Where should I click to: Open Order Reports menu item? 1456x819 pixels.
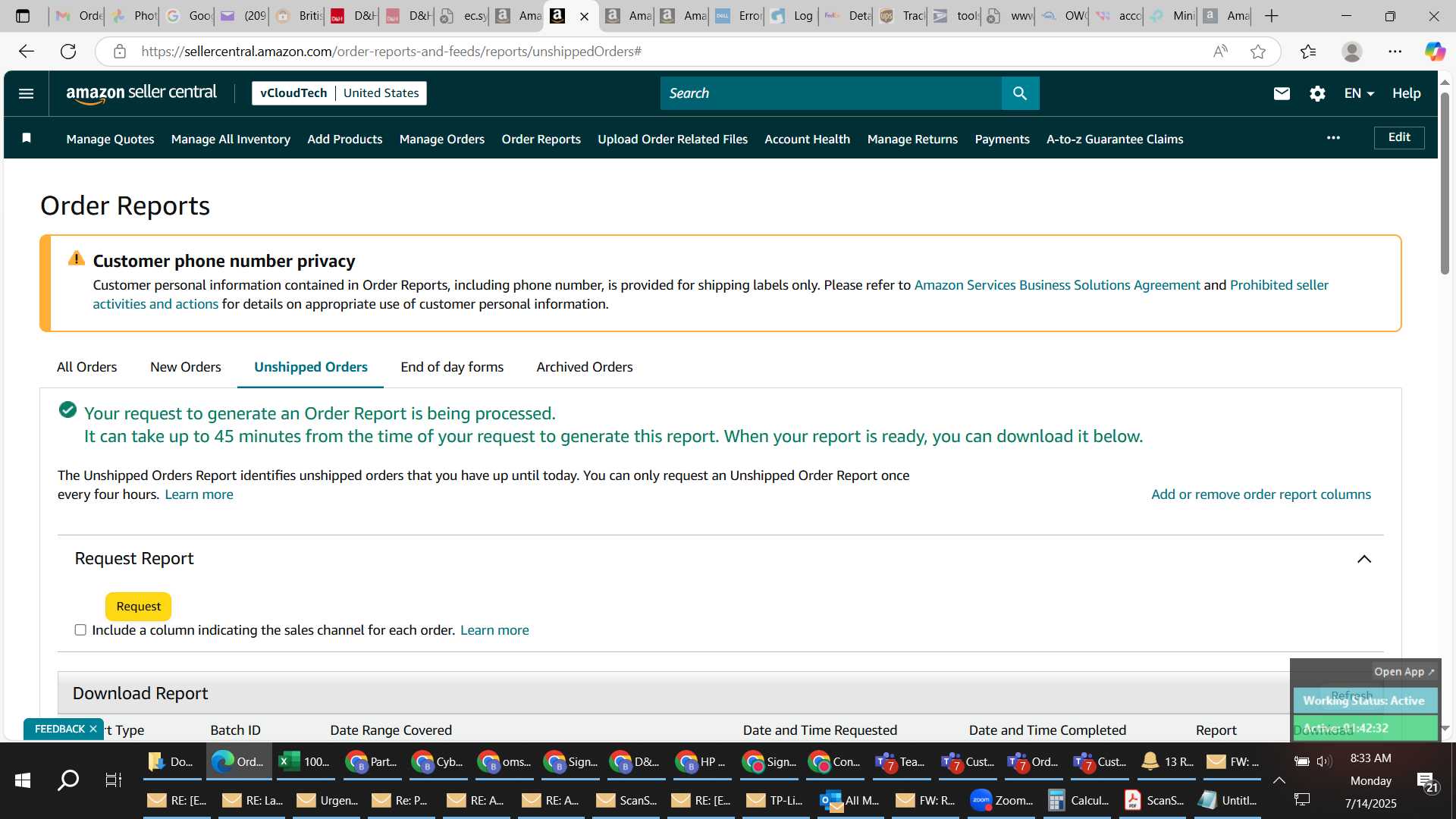541,139
